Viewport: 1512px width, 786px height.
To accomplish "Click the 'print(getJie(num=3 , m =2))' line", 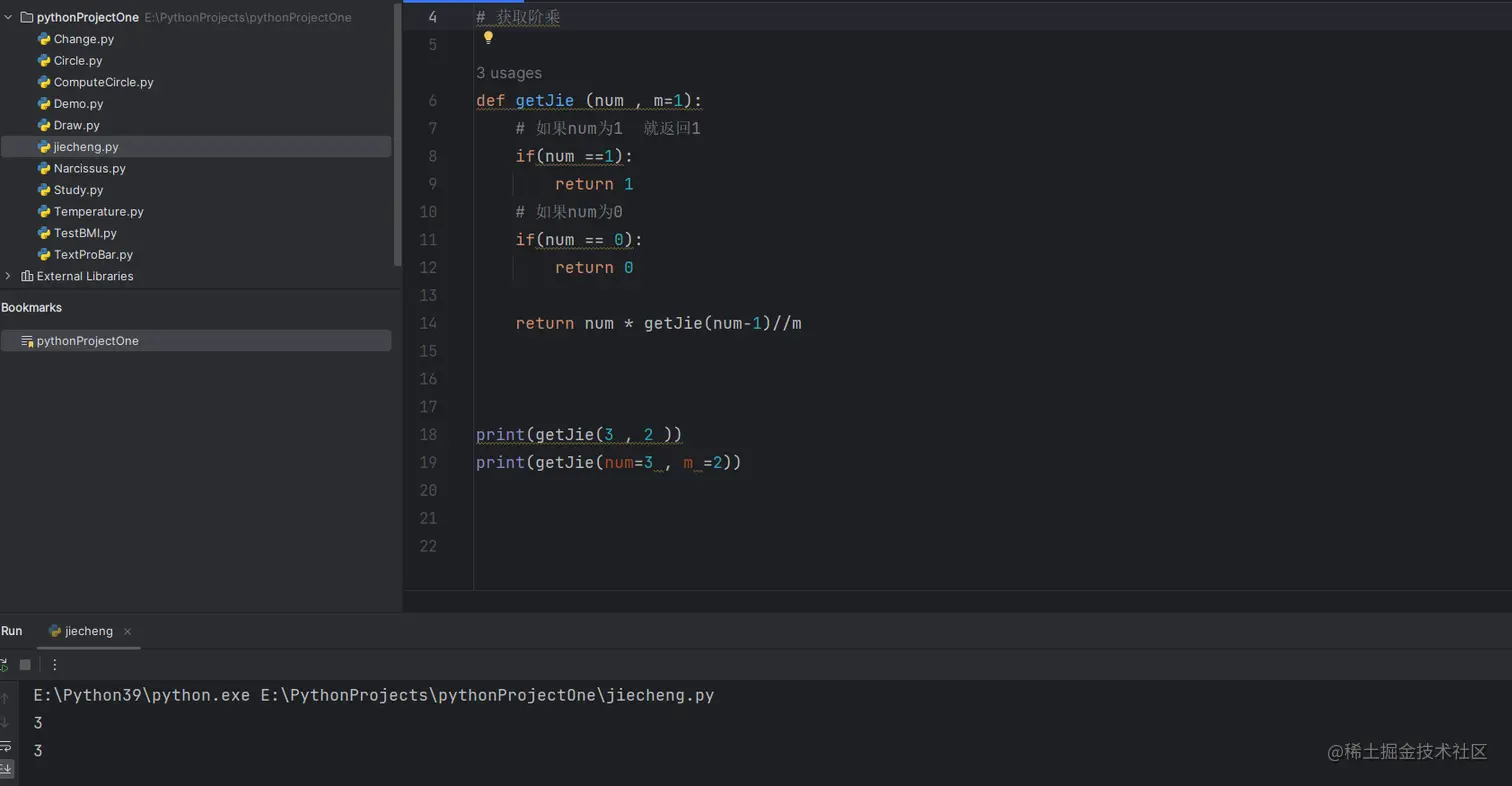I will pyautogui.click(x=608, y=463).
